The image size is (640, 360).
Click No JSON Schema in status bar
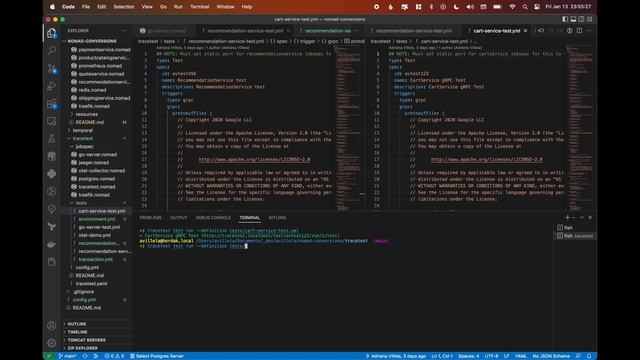pyautogui.click(x=551, y=356)
